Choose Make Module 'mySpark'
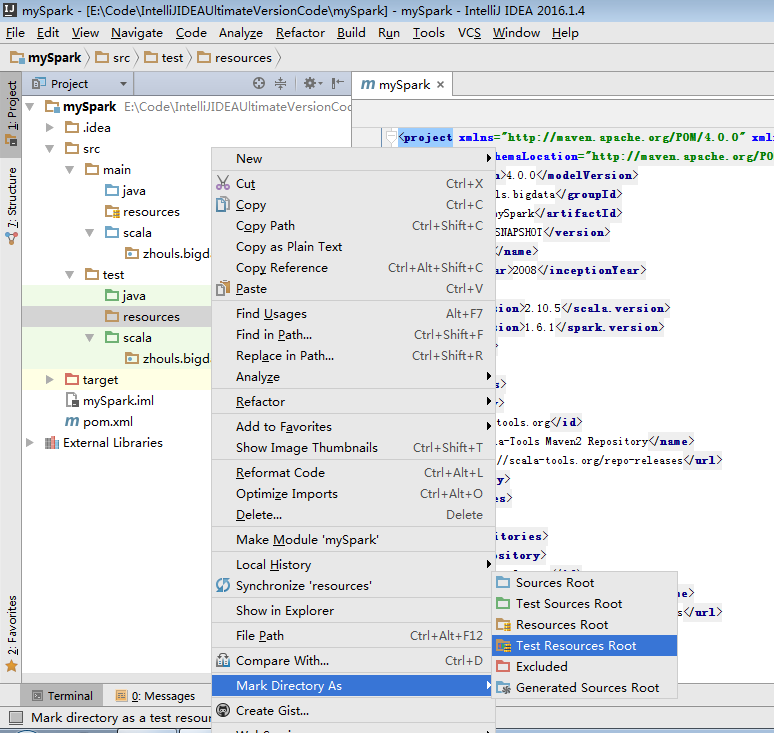Screen dimensions: 774x733 pos(353,540)
